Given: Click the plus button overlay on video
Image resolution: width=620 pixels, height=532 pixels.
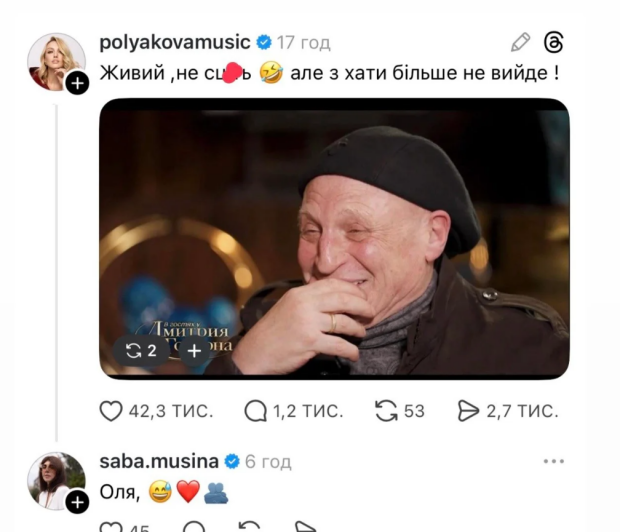Looking at the screenshot, I should click(x=194, y=351).
